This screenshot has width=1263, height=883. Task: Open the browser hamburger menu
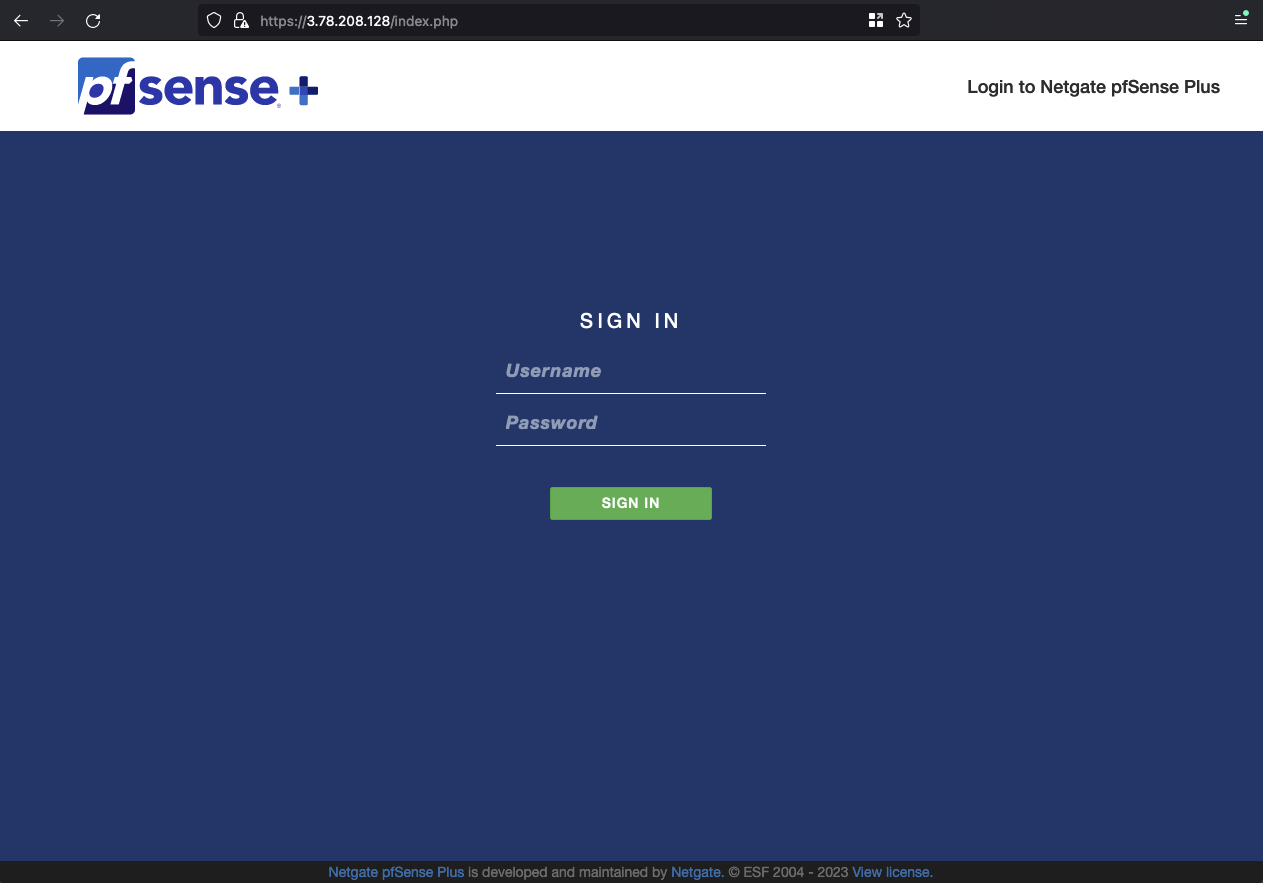[1241, 19]
